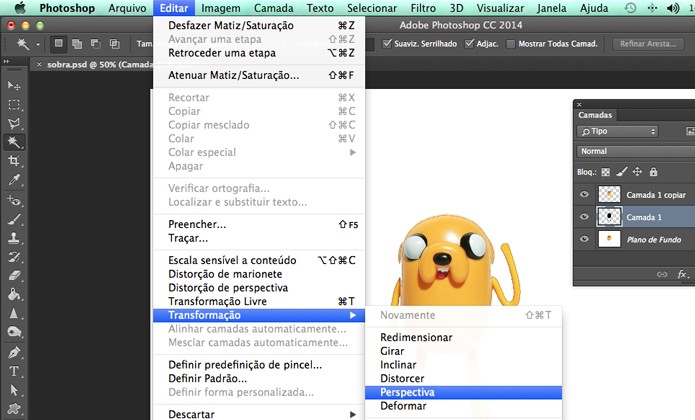
Task: Lock all with padlock icon
Action: (x=653, y=172)
